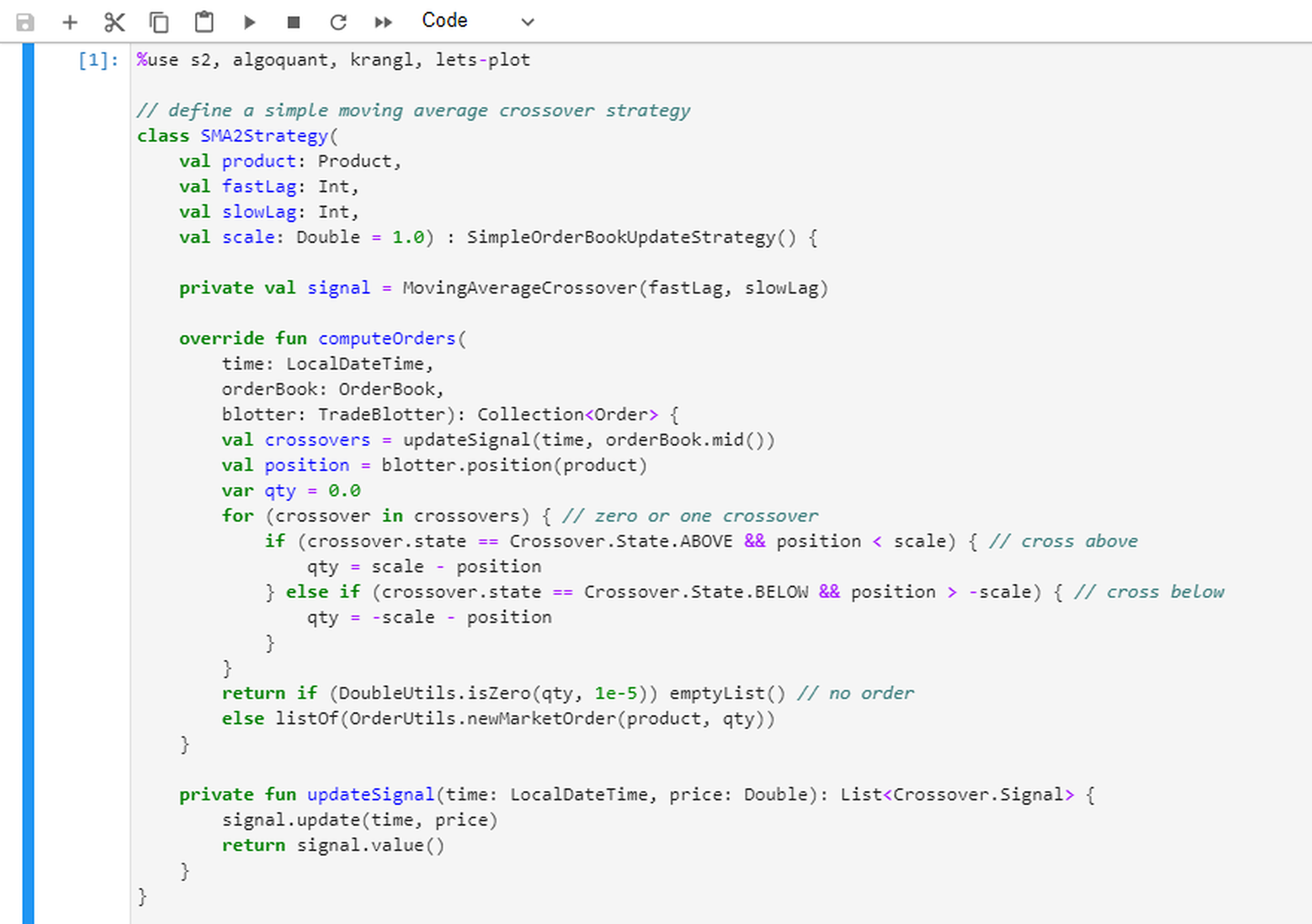Restart kernel and run all cells

click(x=384, y=22)
